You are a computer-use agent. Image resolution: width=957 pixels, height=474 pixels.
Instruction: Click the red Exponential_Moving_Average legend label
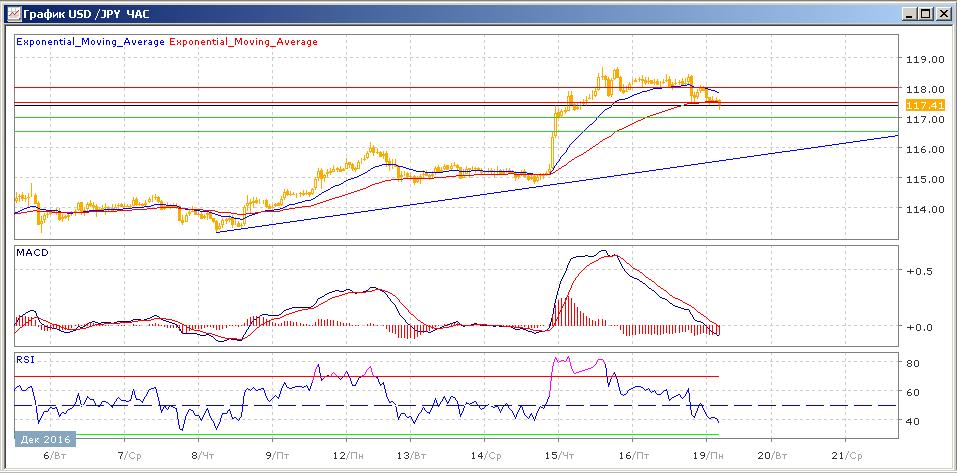click(244, 42)
